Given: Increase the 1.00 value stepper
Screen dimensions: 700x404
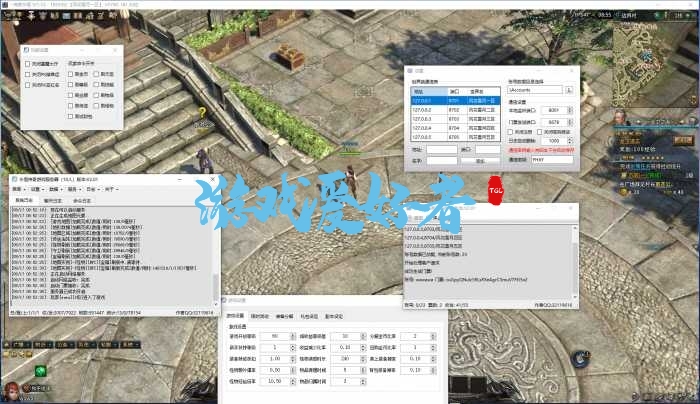Looking at the screenshot, I should coord(293,357).
